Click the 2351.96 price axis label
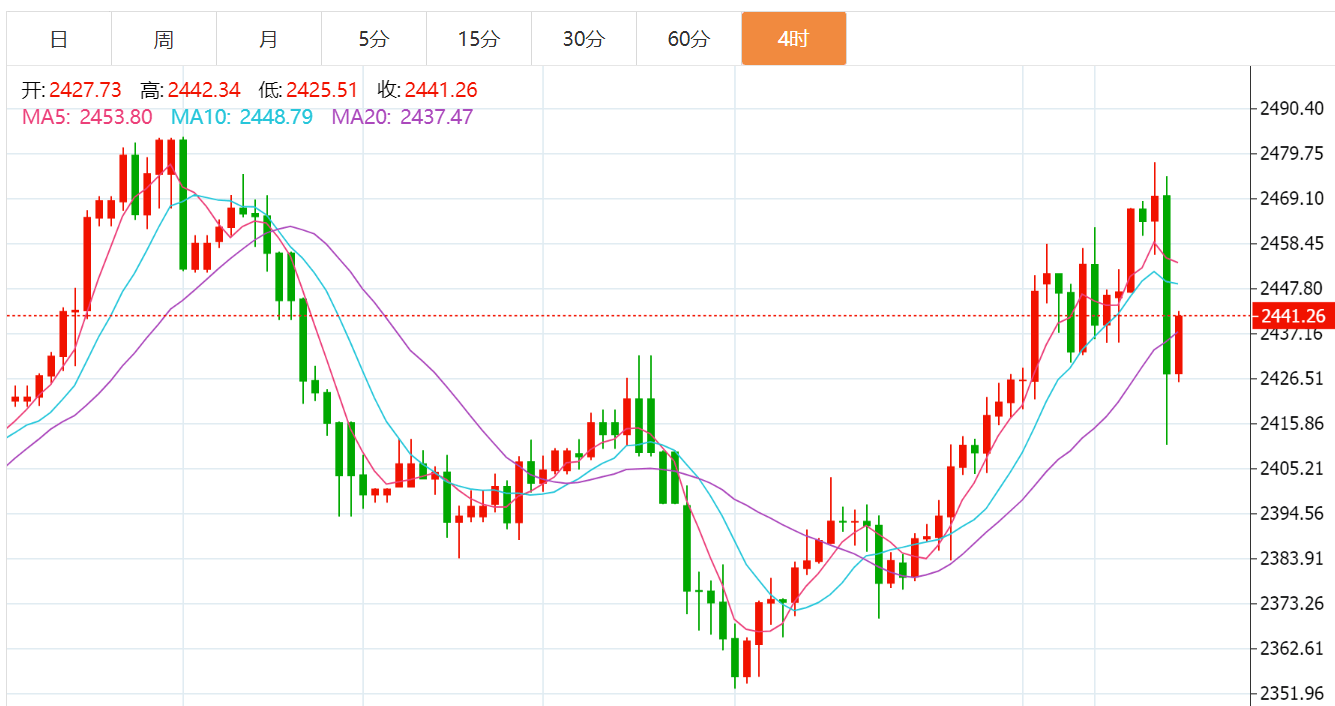 [1292, 693]
